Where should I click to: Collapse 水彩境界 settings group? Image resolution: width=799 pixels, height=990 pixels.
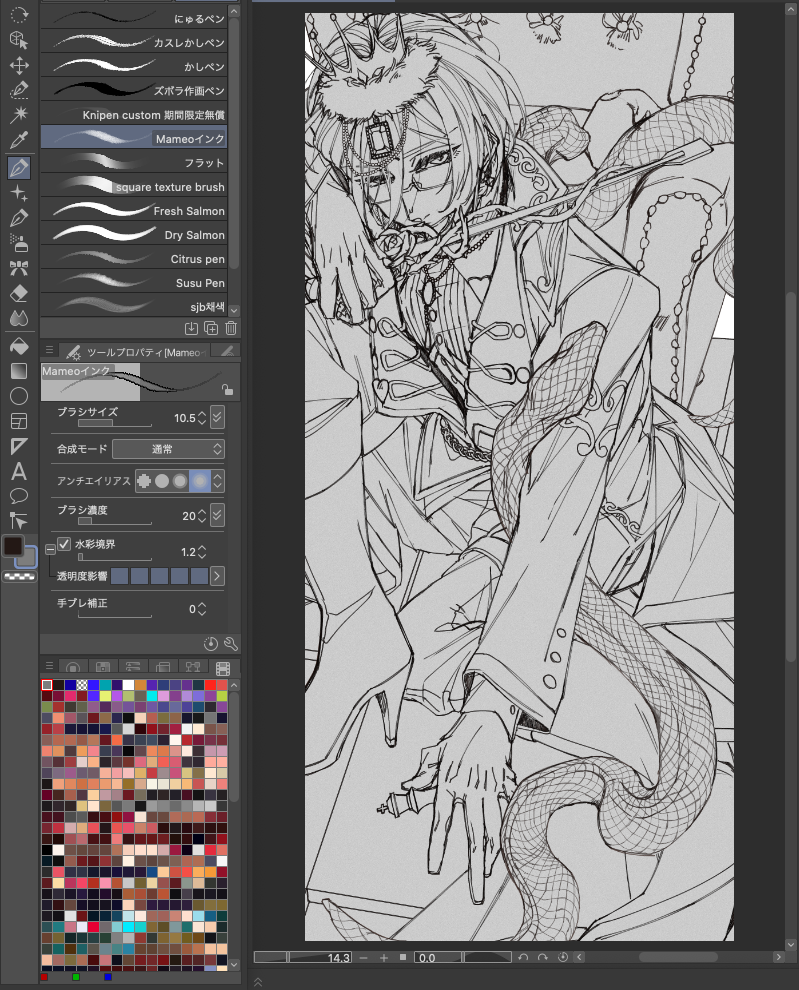(50, 549)
